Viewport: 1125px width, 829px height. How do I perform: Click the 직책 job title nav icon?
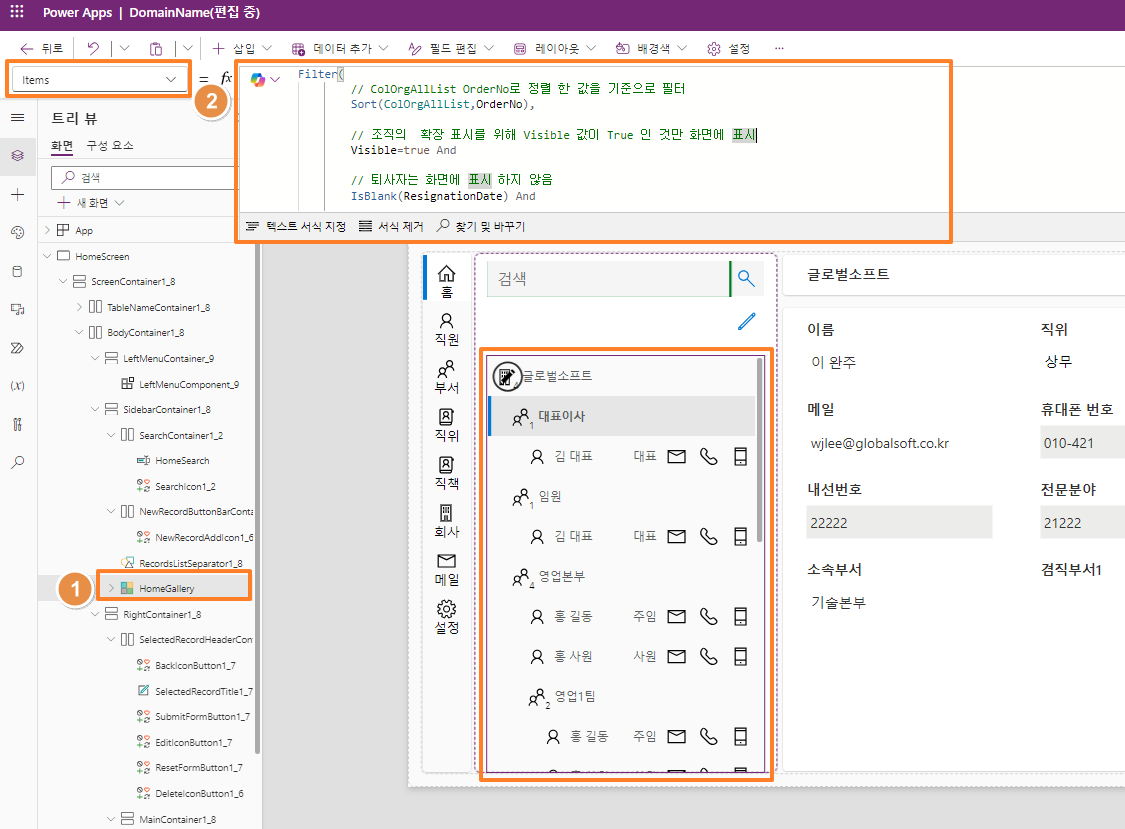(446, 473)
